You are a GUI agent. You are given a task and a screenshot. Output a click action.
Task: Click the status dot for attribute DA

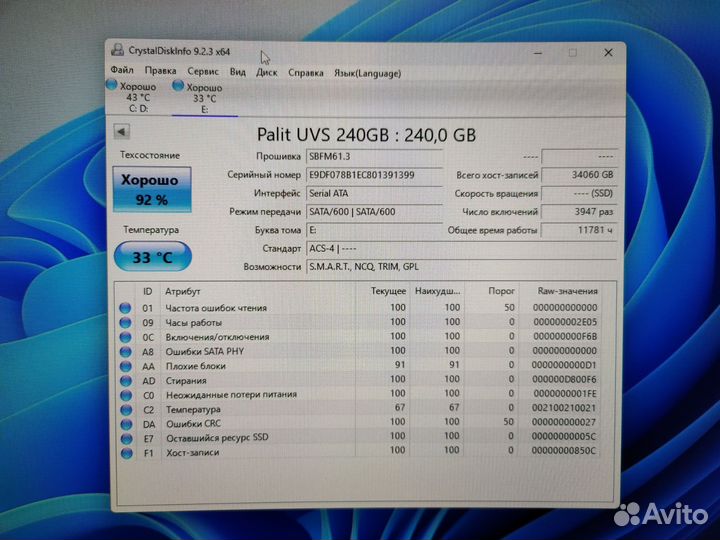126,424
